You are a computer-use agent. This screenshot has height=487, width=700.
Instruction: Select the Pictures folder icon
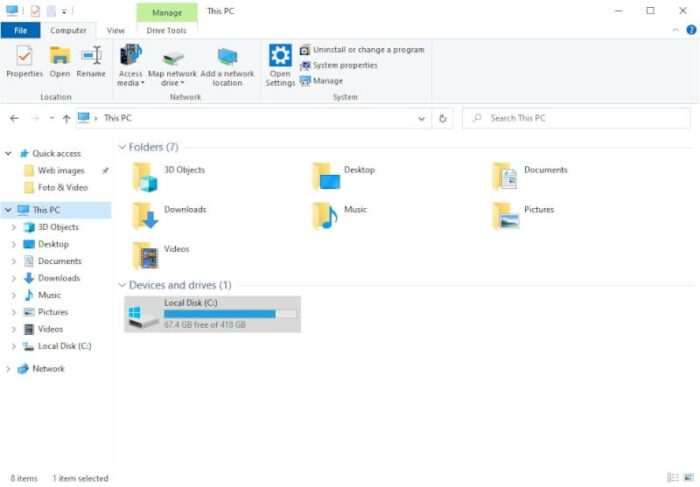[506, 216]
